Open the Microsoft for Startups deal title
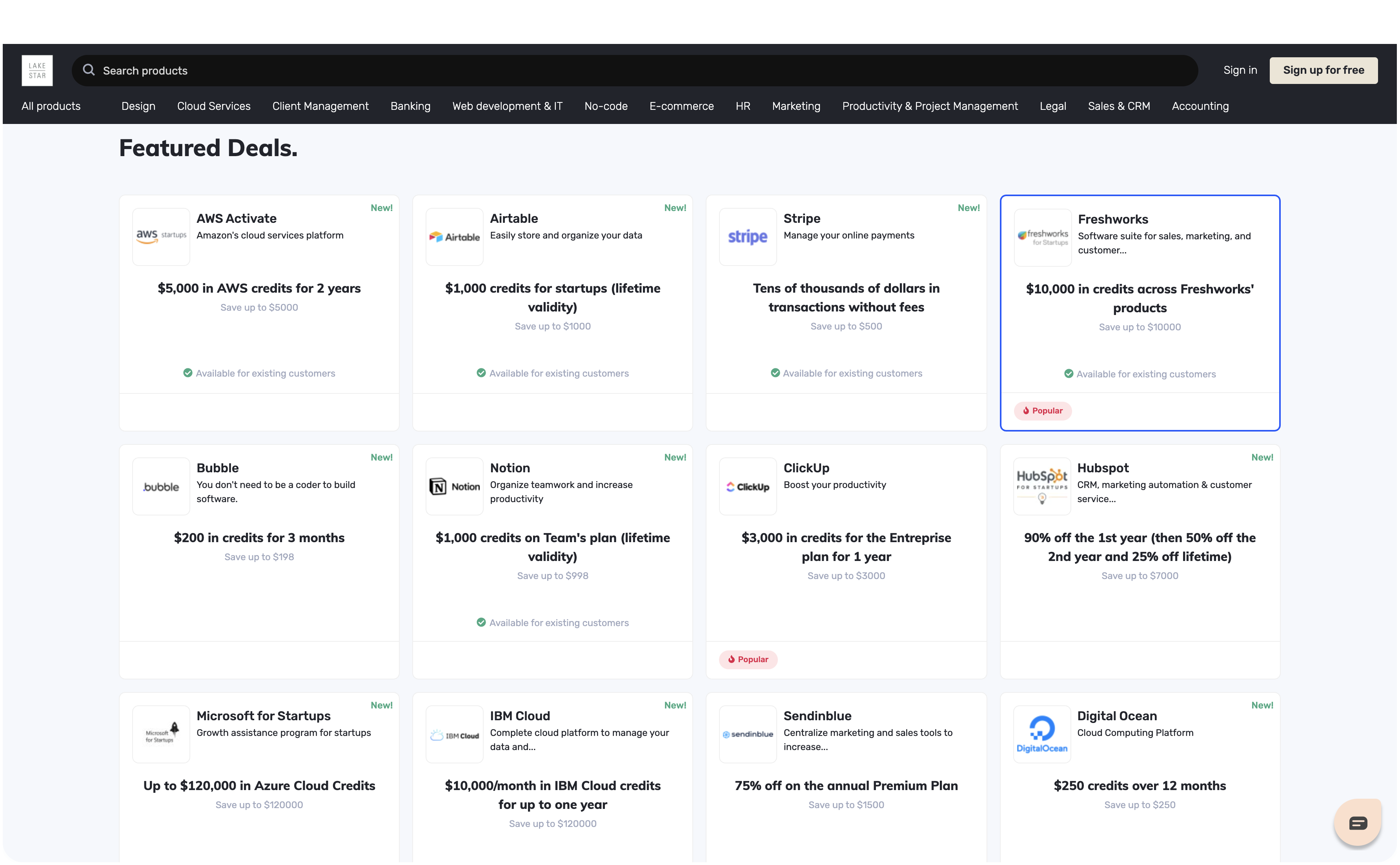 pos(263,716)
